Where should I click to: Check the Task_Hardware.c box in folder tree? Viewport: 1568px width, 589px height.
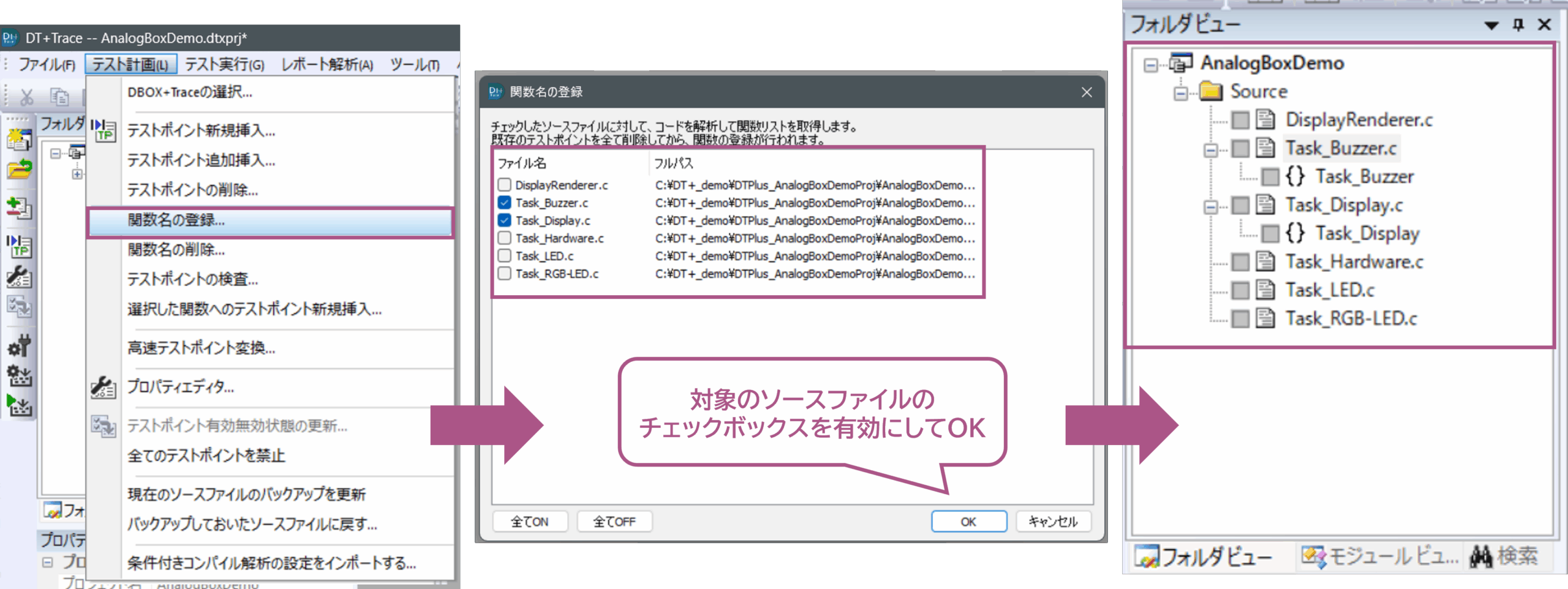[1240, 262]
